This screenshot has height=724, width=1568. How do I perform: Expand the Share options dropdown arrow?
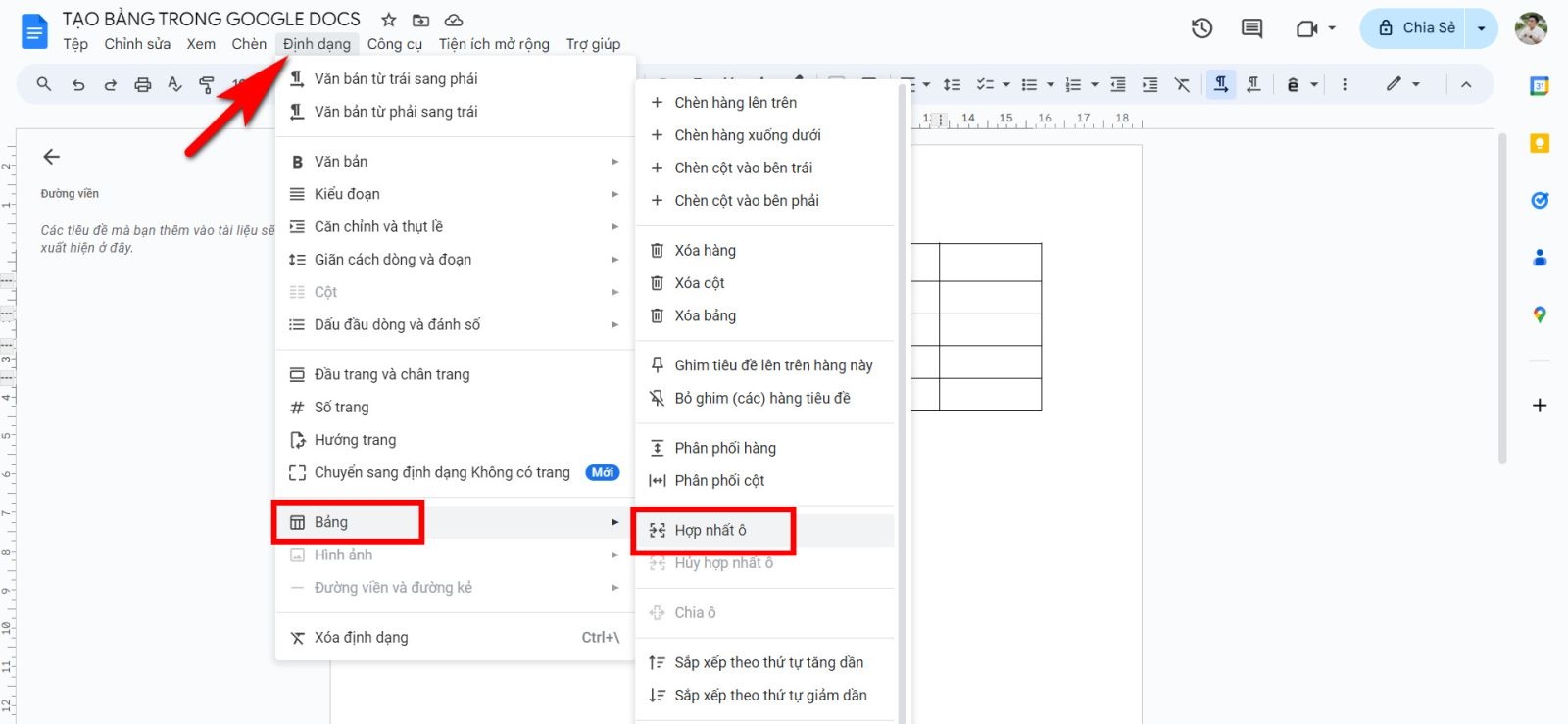tap(1481, 28)
